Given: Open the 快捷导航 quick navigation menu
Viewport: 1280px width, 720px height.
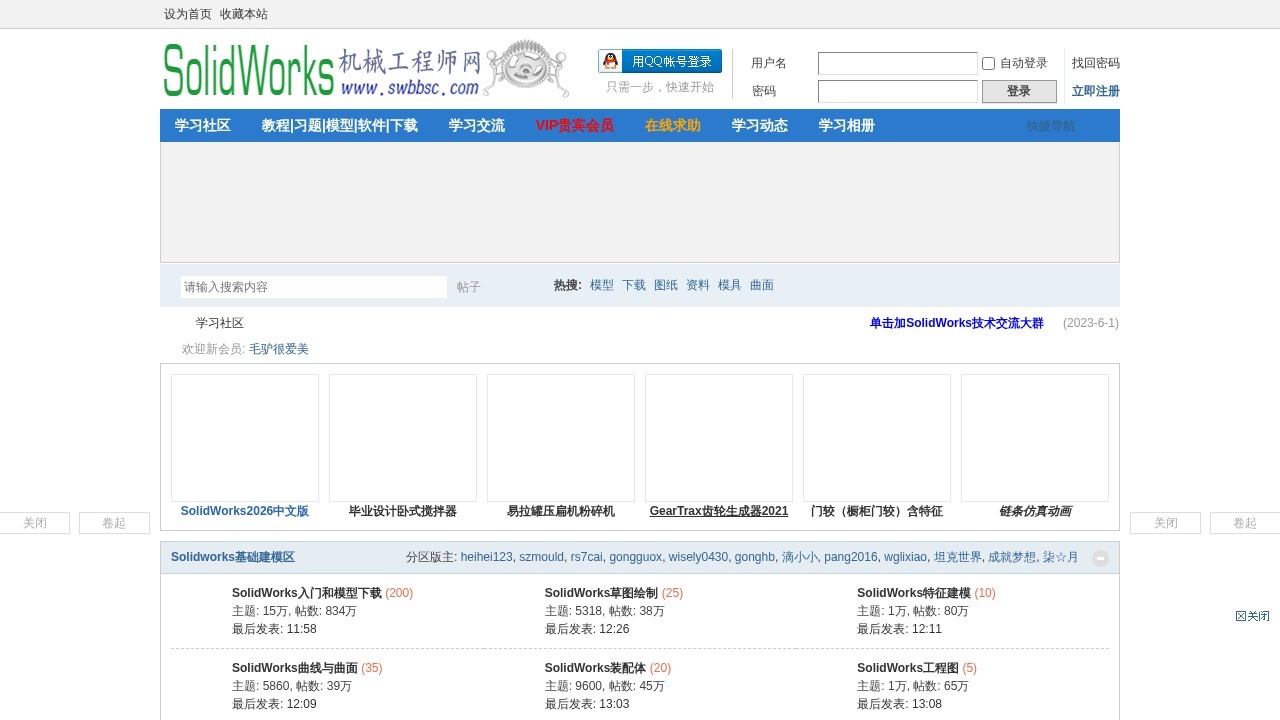Looking at the screenshot, I should tap(1050, 126).
